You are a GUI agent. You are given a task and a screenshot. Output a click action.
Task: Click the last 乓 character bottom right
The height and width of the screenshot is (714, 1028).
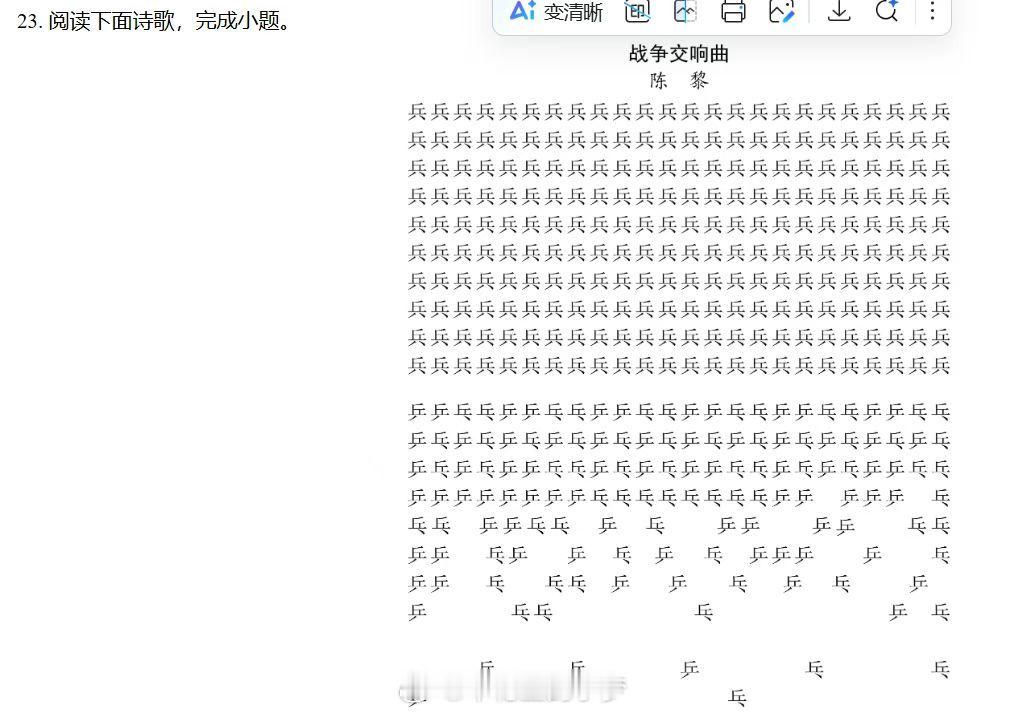point(940,668)
